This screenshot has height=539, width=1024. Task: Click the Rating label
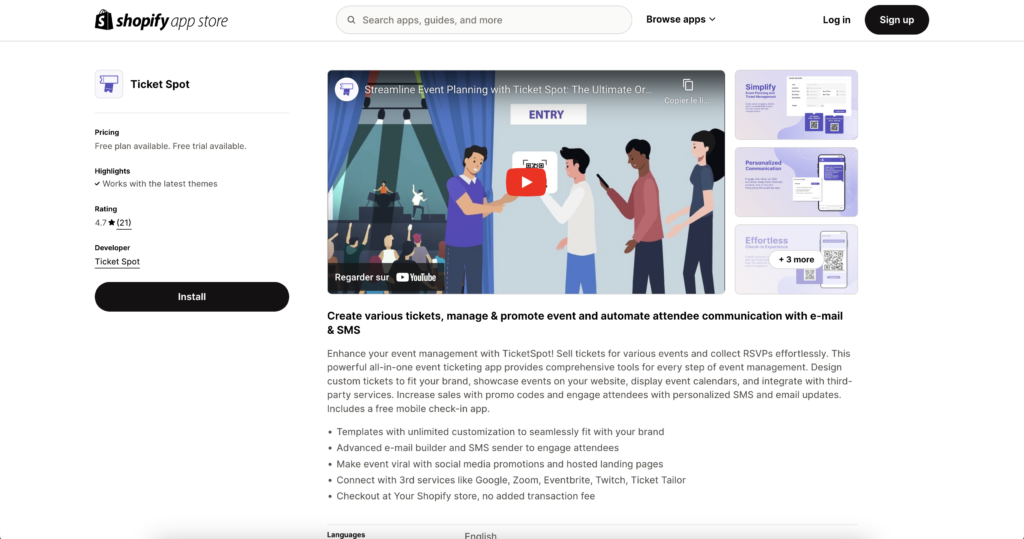pyautogui.click(x=106, y=209)
